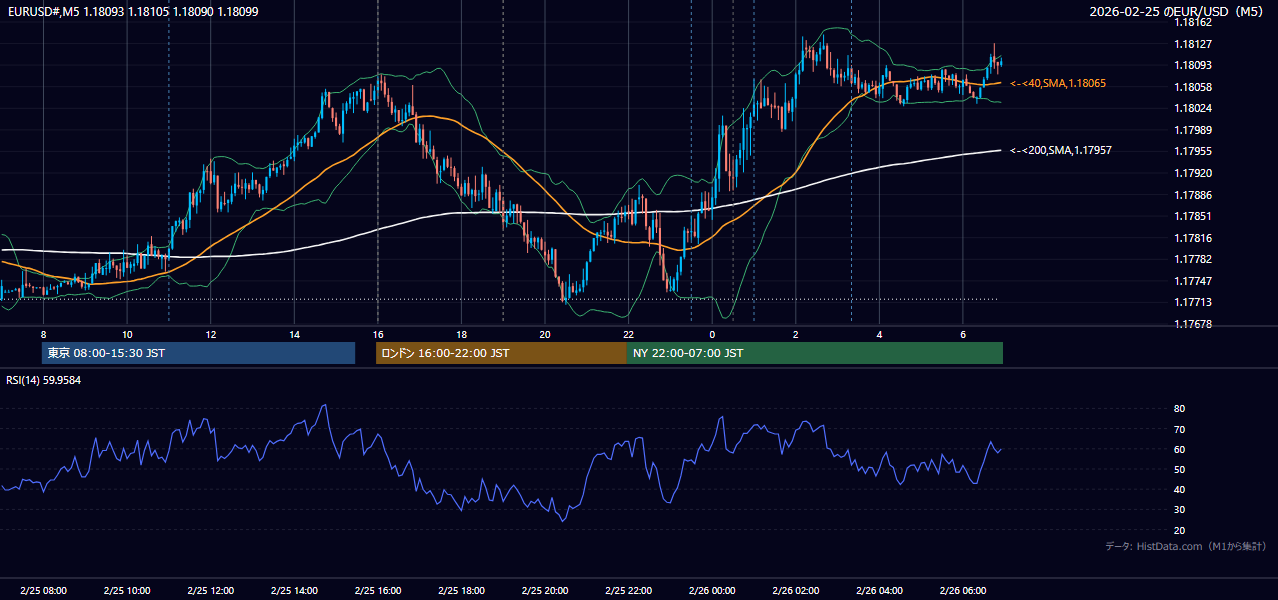Click the bottom date label 2/25 12:00

click(211, 590)
